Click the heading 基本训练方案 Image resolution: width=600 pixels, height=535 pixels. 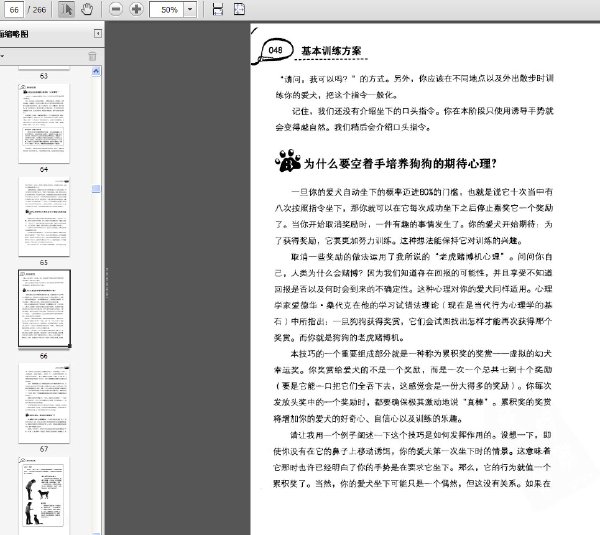331,51
